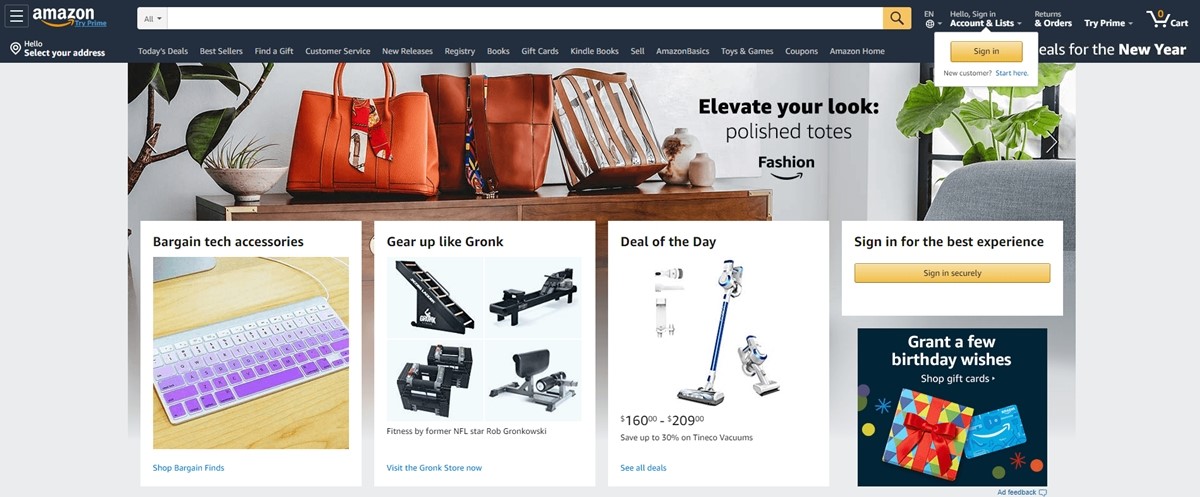Follow the Start here new customer link
Image resolution: width=1200 pixels, height=497 pixels.
pos(1012,73)
